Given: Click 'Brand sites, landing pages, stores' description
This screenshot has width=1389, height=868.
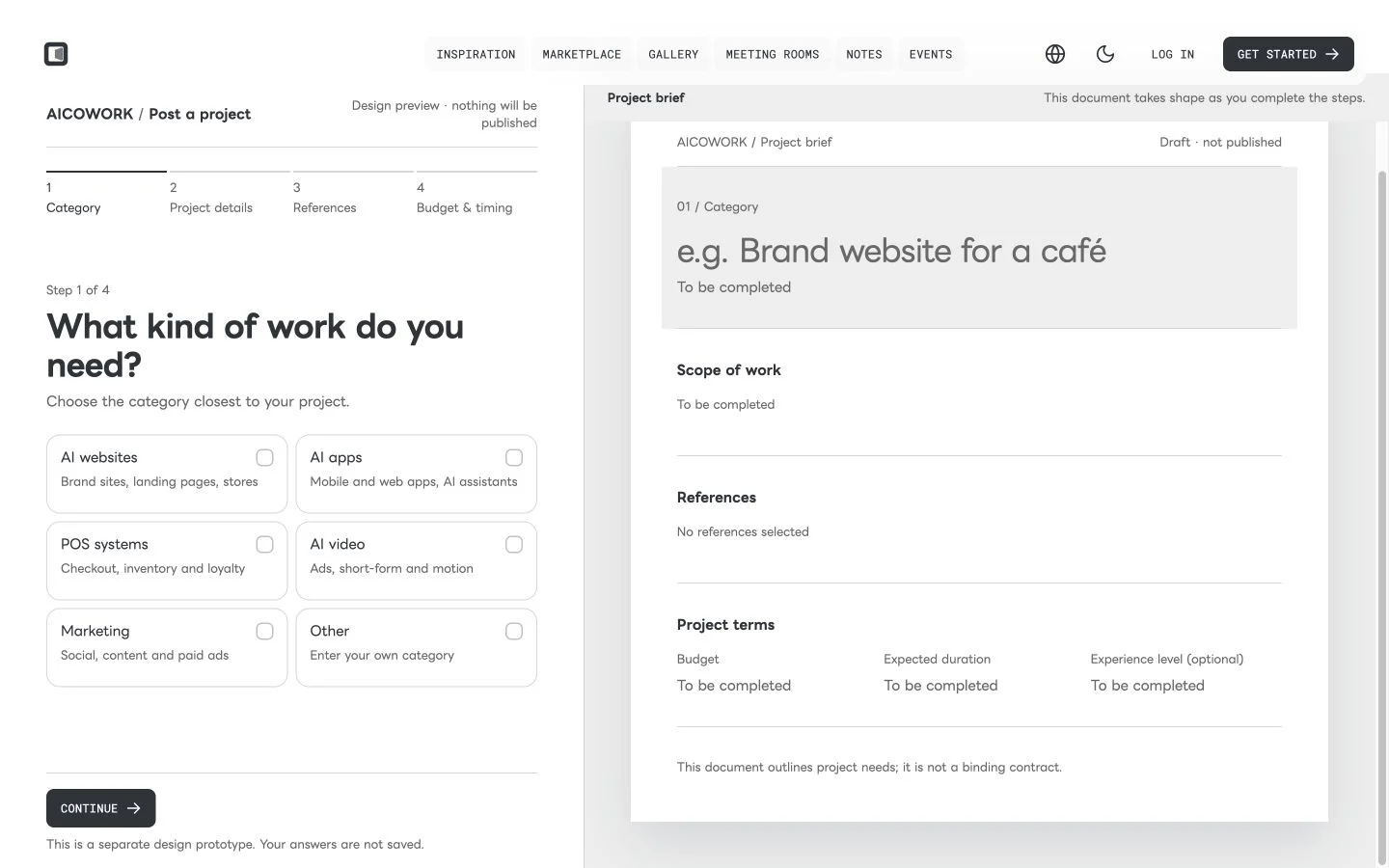Looking at the screenshot, I should pos(159,481).
